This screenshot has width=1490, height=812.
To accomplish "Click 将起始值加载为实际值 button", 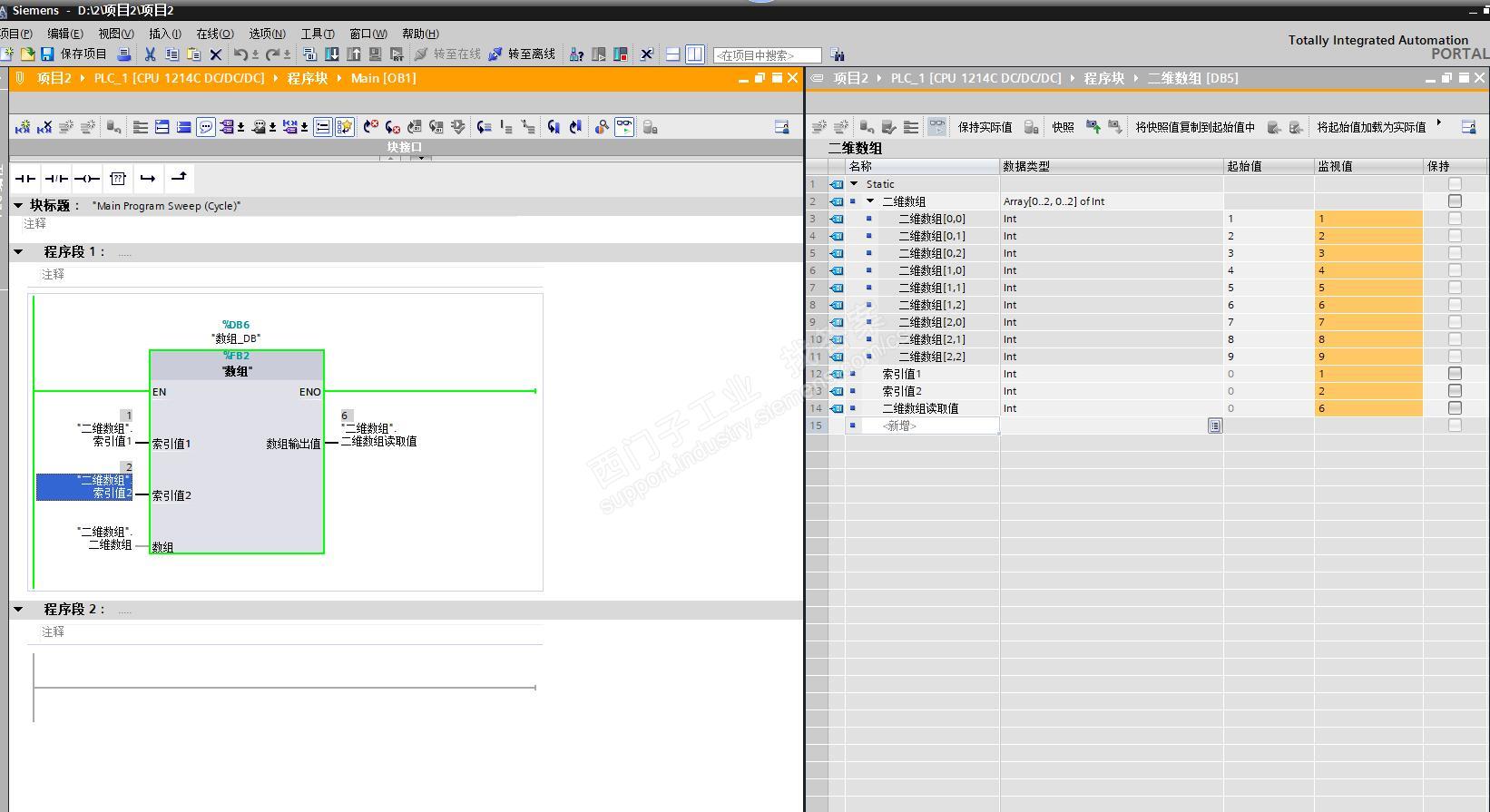I will 1371,127.
